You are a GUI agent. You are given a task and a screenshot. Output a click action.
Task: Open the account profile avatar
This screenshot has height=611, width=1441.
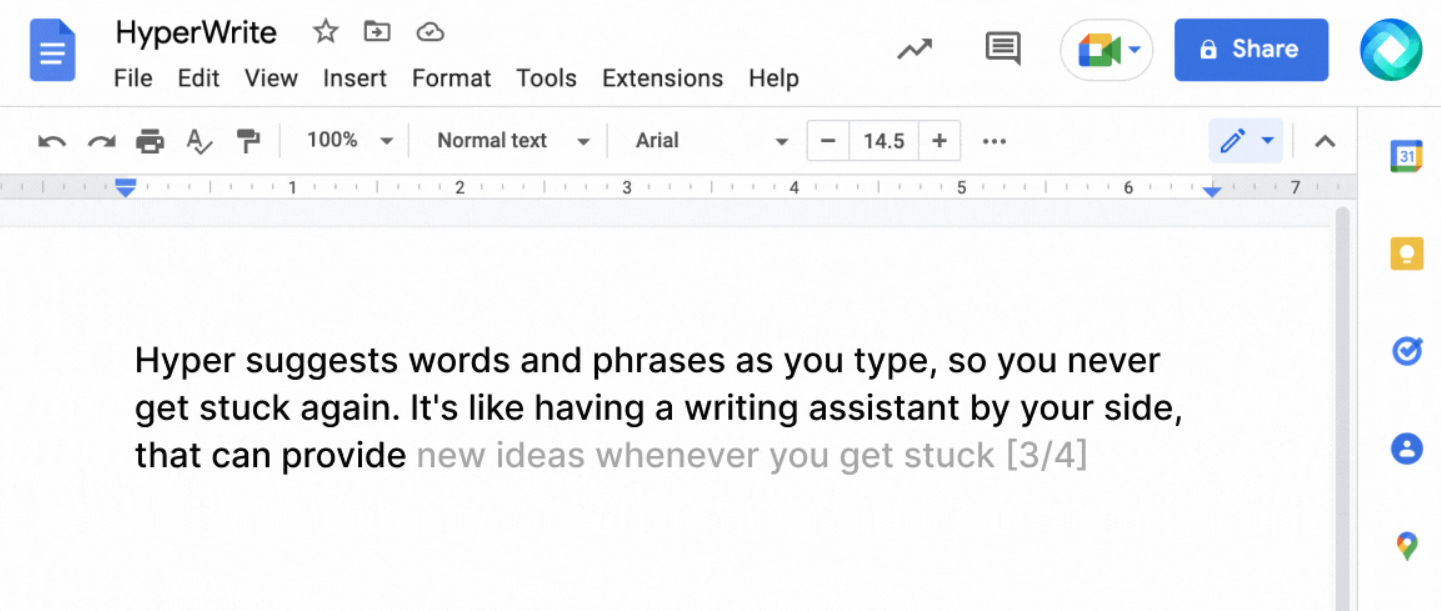coord(1390,50)
